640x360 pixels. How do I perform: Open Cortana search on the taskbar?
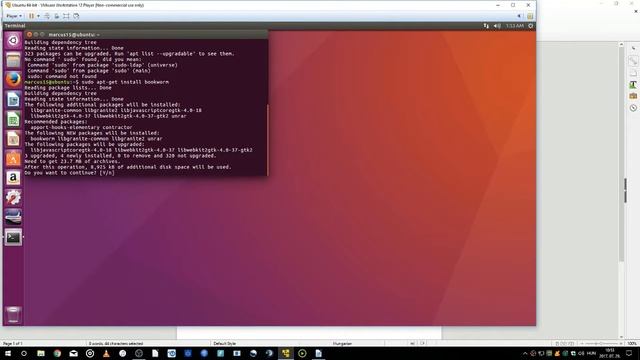pyautogui.click(x=24, y=353)
